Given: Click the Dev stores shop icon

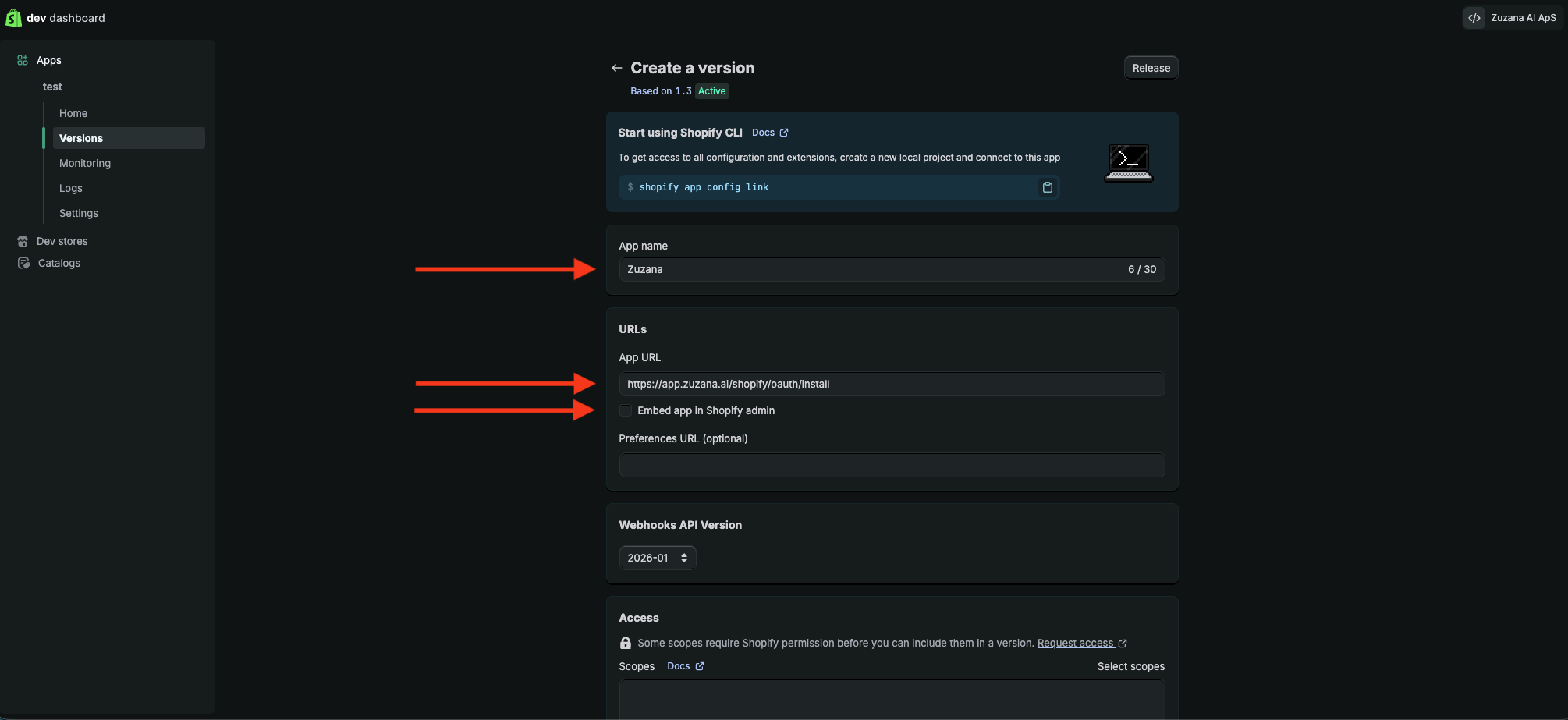Looking at the screenshot, I should tap(23, 241).
